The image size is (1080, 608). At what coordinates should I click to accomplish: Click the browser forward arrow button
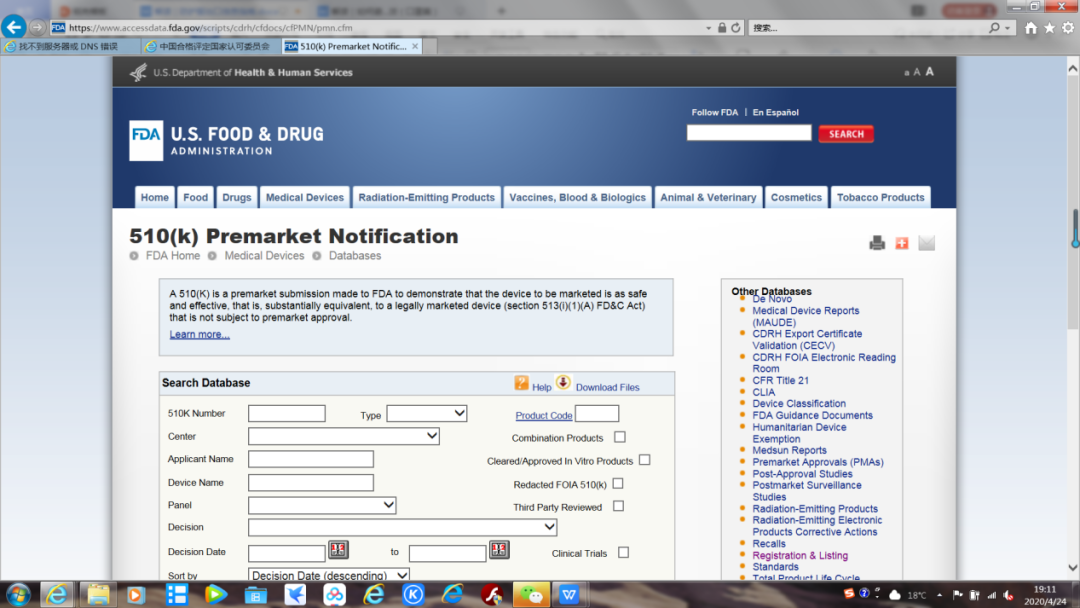point(37,28)
